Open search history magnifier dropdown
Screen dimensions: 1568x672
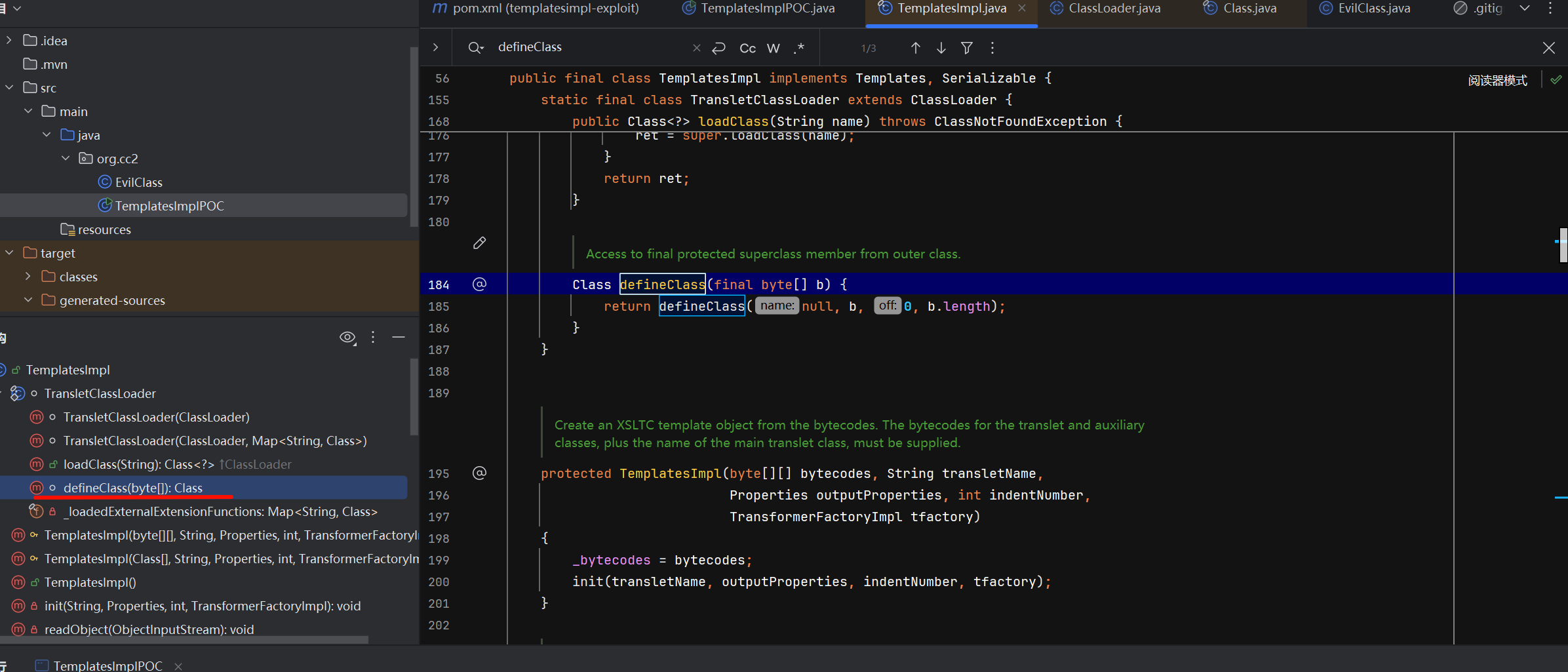476,48
